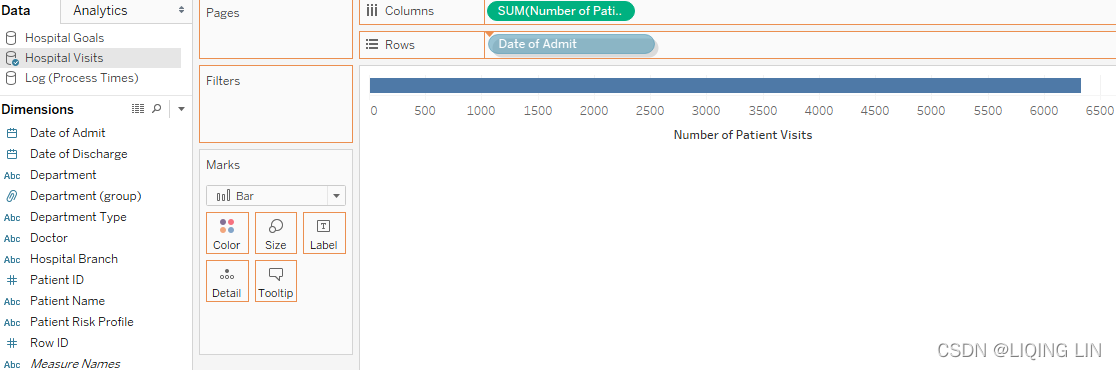Select the Log (Process Times) data source

point(81,78)
